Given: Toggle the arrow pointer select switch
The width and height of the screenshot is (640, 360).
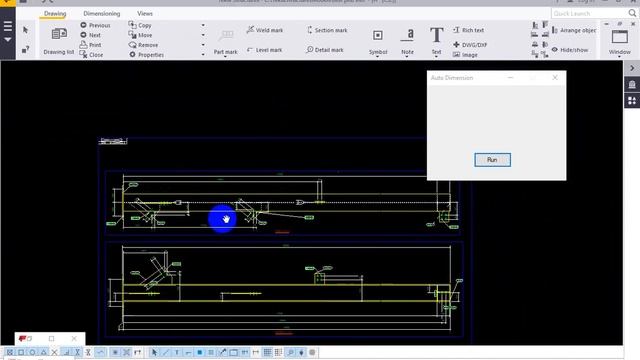Looking at the screenshot, I should 154,352.
